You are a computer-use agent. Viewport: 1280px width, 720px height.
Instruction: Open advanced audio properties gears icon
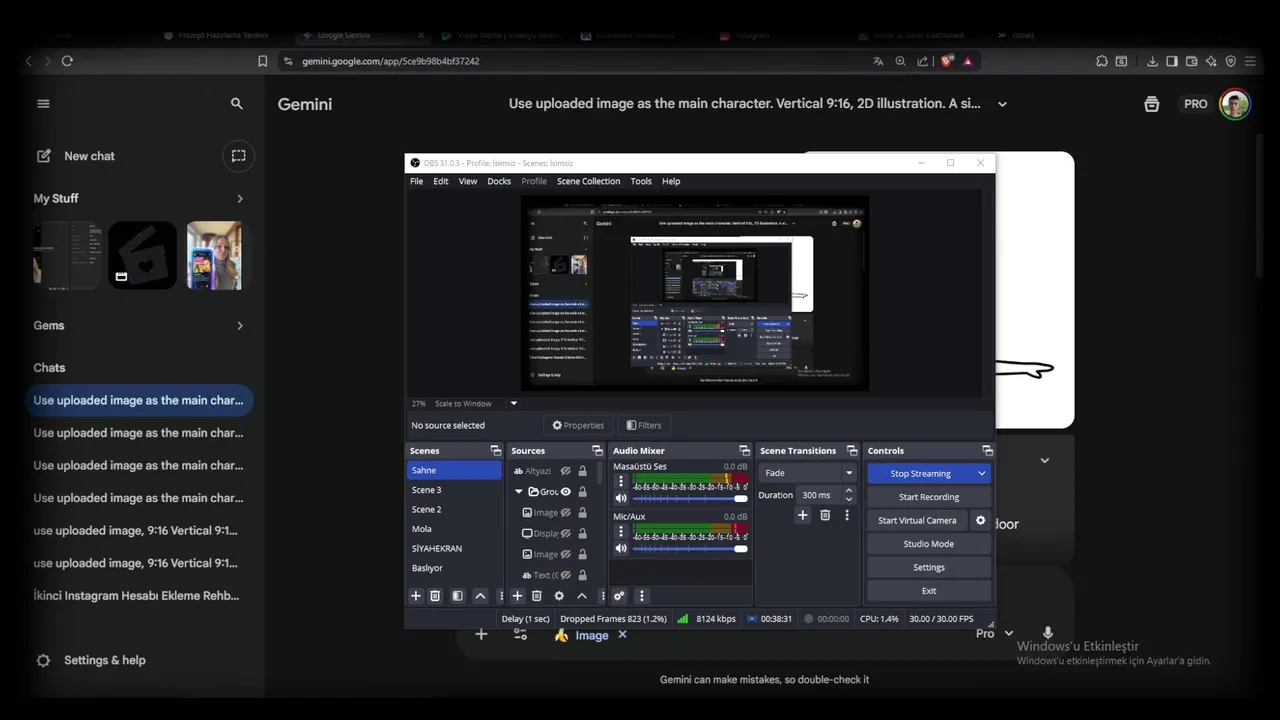[619, 596]
